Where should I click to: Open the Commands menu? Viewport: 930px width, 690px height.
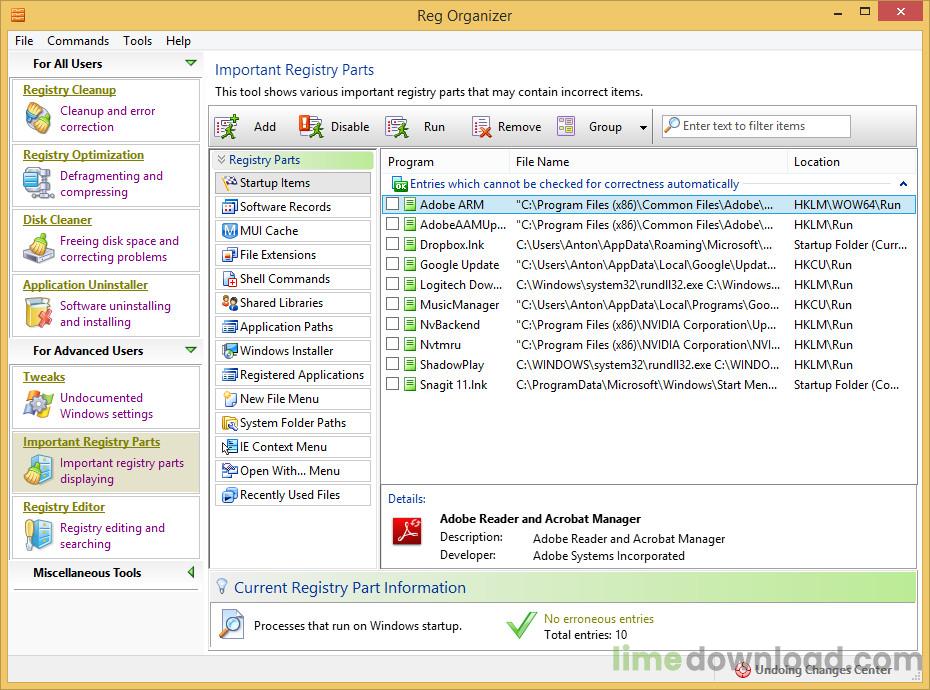tap(78, 41)
